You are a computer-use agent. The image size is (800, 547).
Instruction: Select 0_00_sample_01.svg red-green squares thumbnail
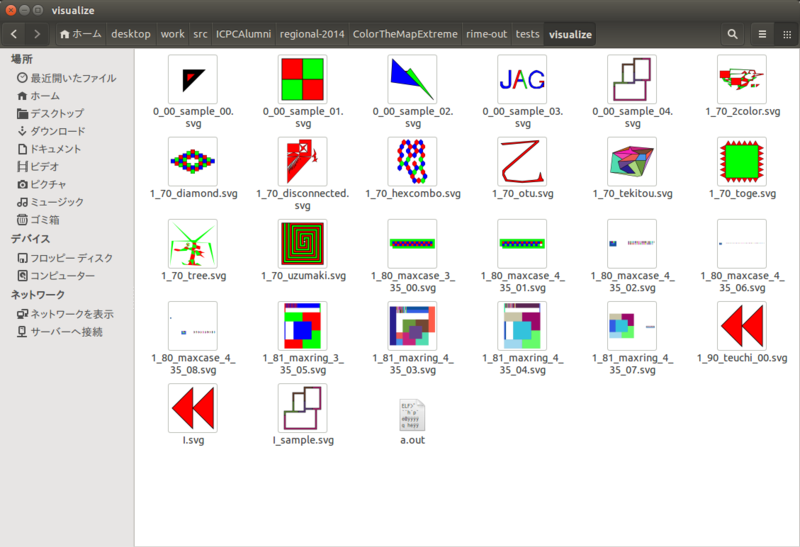tap(303, 79)
